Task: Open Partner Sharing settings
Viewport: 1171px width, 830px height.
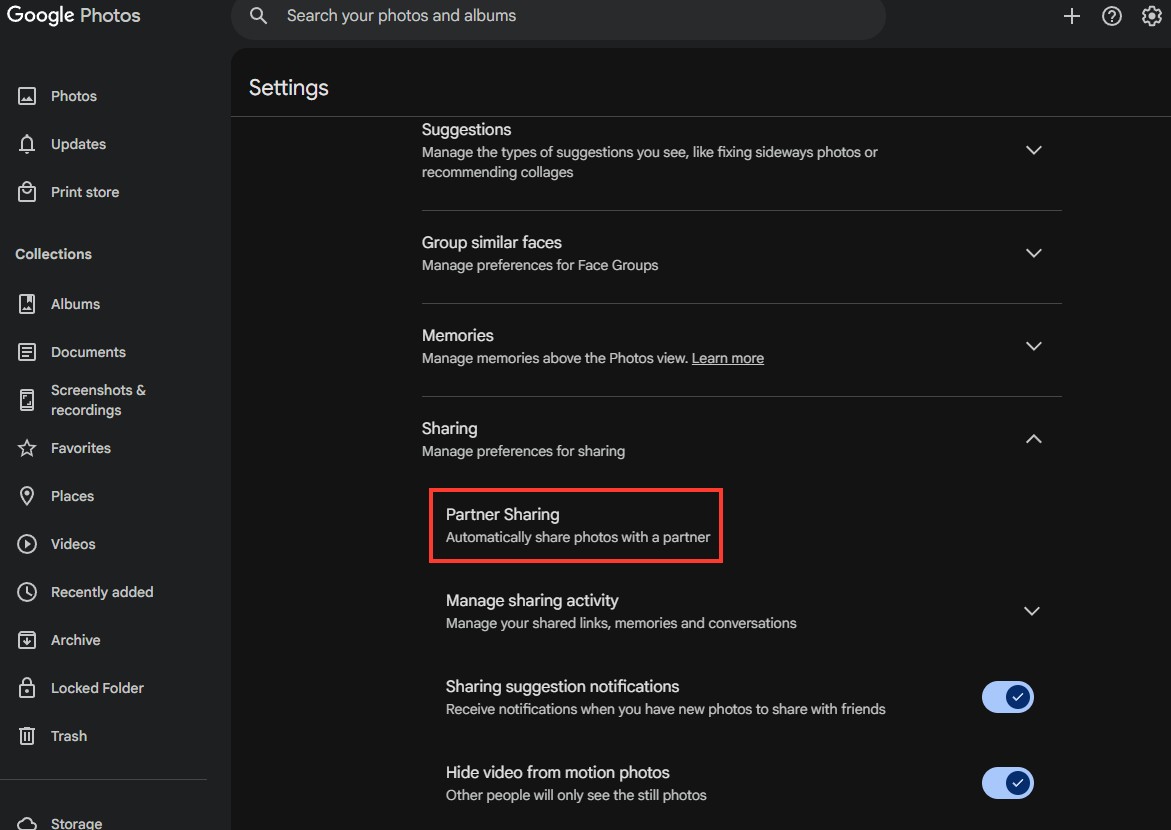Action: [x=576, y=525]
